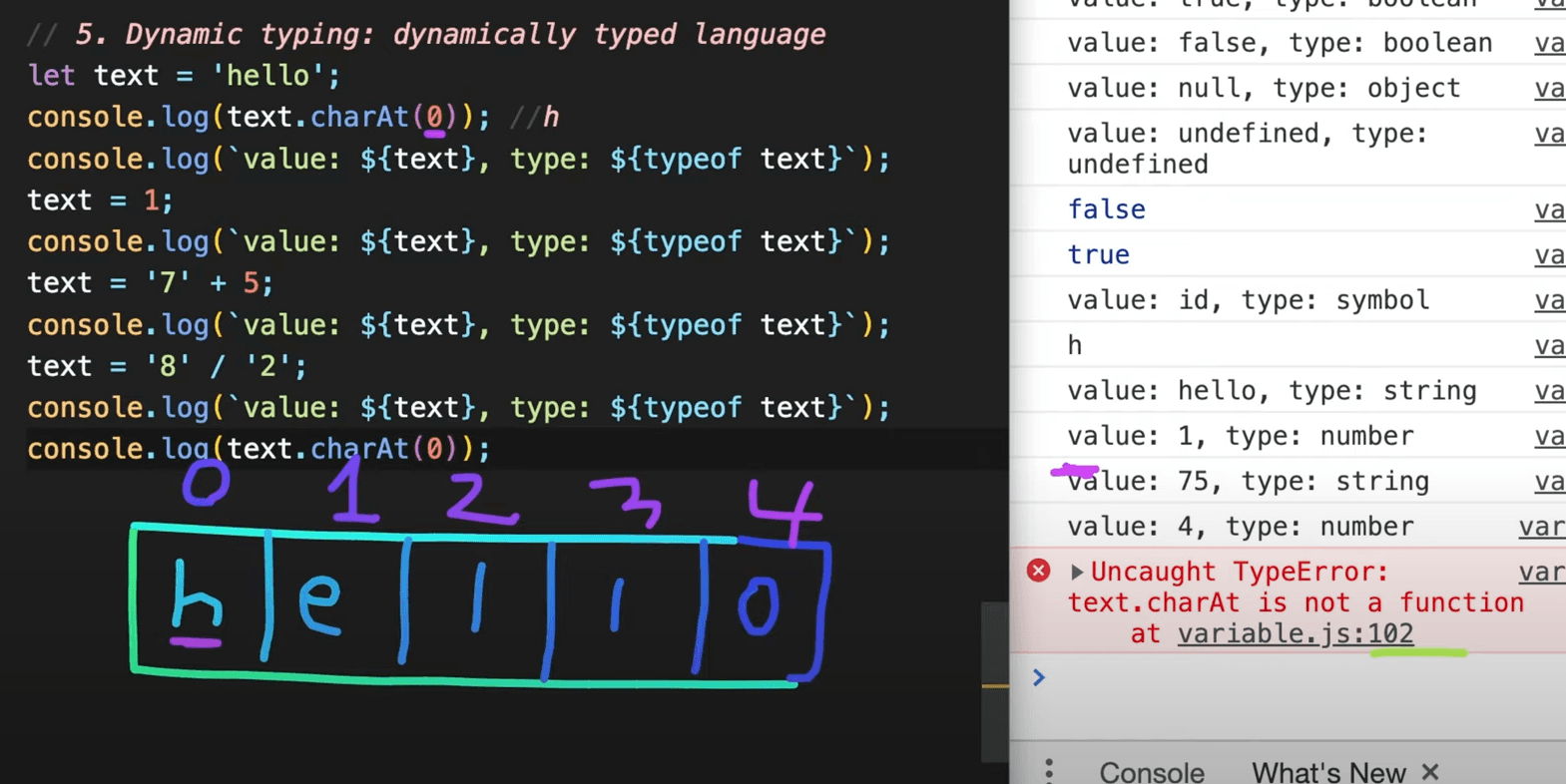Place cursor on the line text = '8' / '2';
Viewport: 1566px width, 784px height.
[x=167, y=366]
